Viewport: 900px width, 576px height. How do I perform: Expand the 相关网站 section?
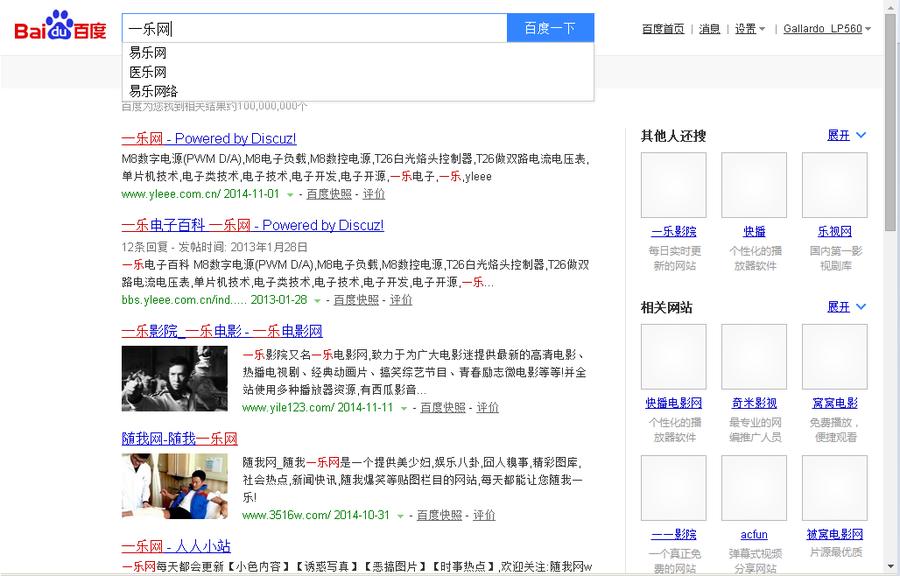846,307
